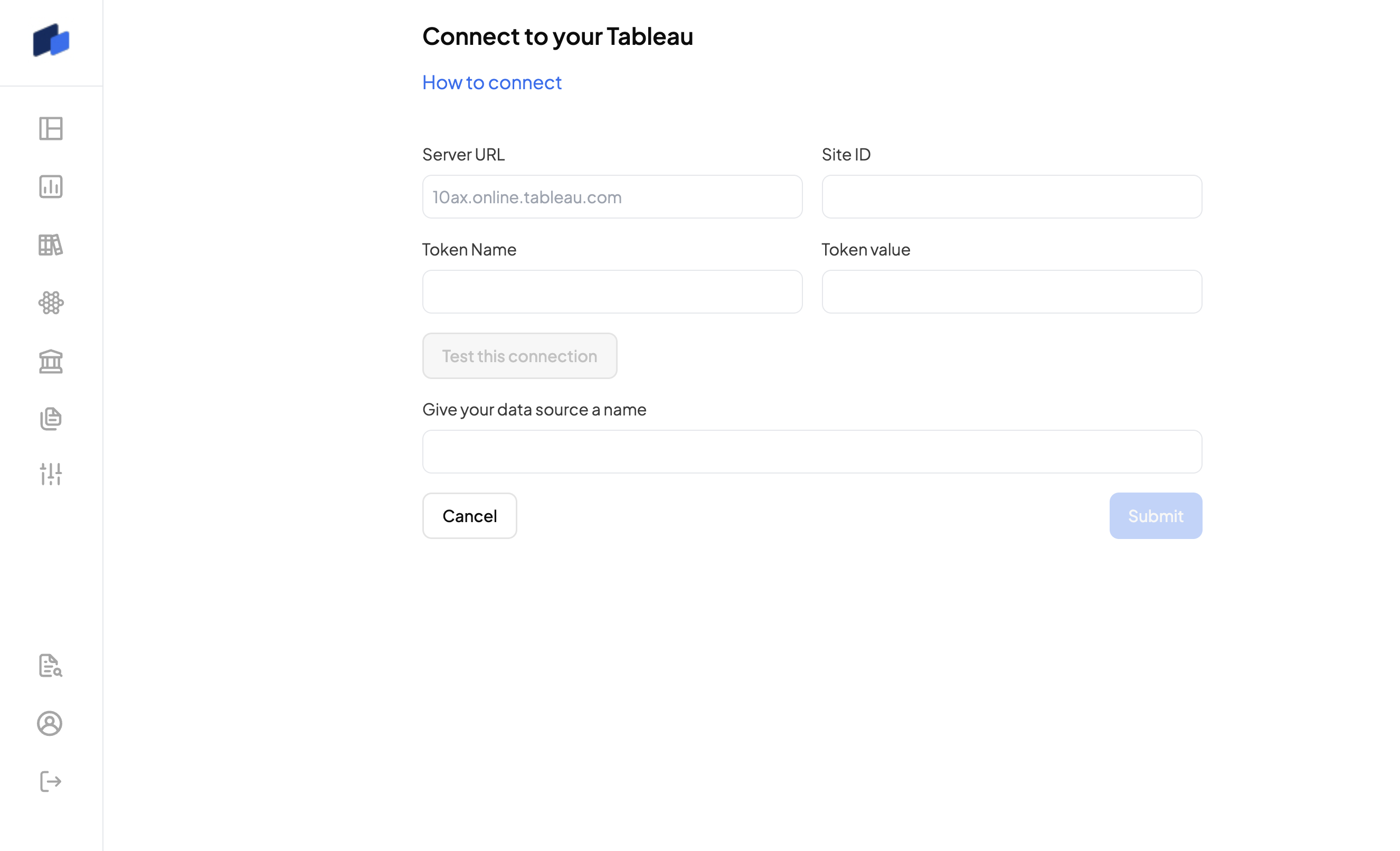Viewport: 1400px width, 851px height.
Task: Open the document search icon
Action: point(51,665)
